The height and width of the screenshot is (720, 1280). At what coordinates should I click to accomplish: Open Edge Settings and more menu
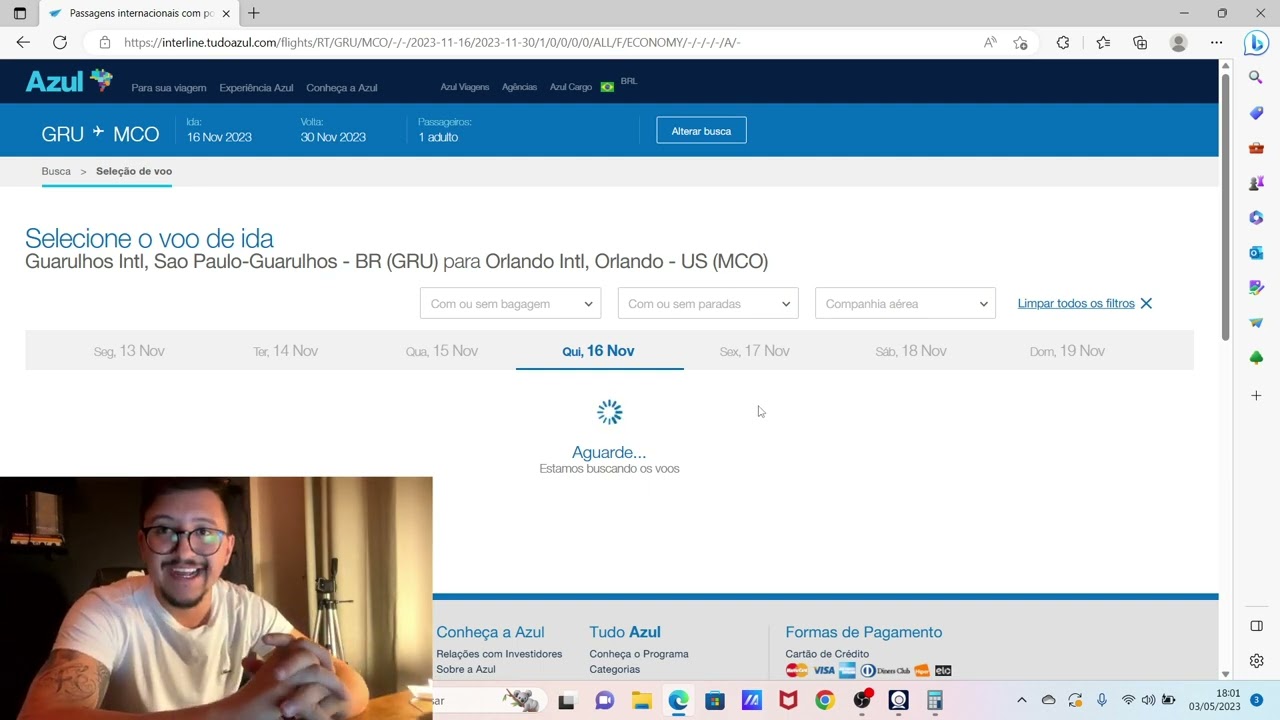(1216, 42)
